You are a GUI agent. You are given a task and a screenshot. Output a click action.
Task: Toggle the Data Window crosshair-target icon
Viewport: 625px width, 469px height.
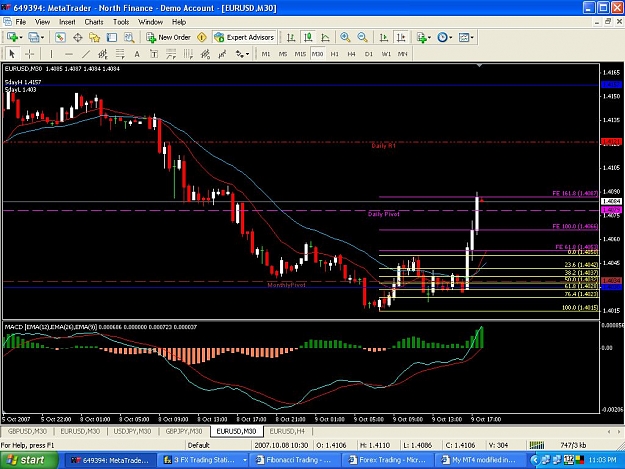pyautogui.click(x=77, y=37)
